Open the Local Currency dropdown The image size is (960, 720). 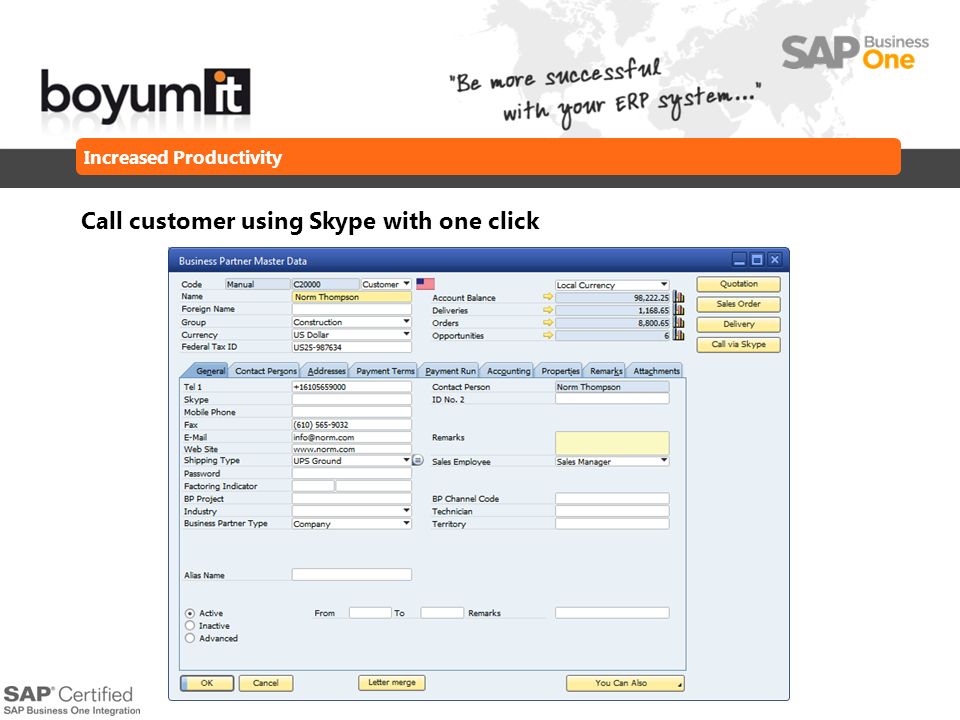click(664, 285)
